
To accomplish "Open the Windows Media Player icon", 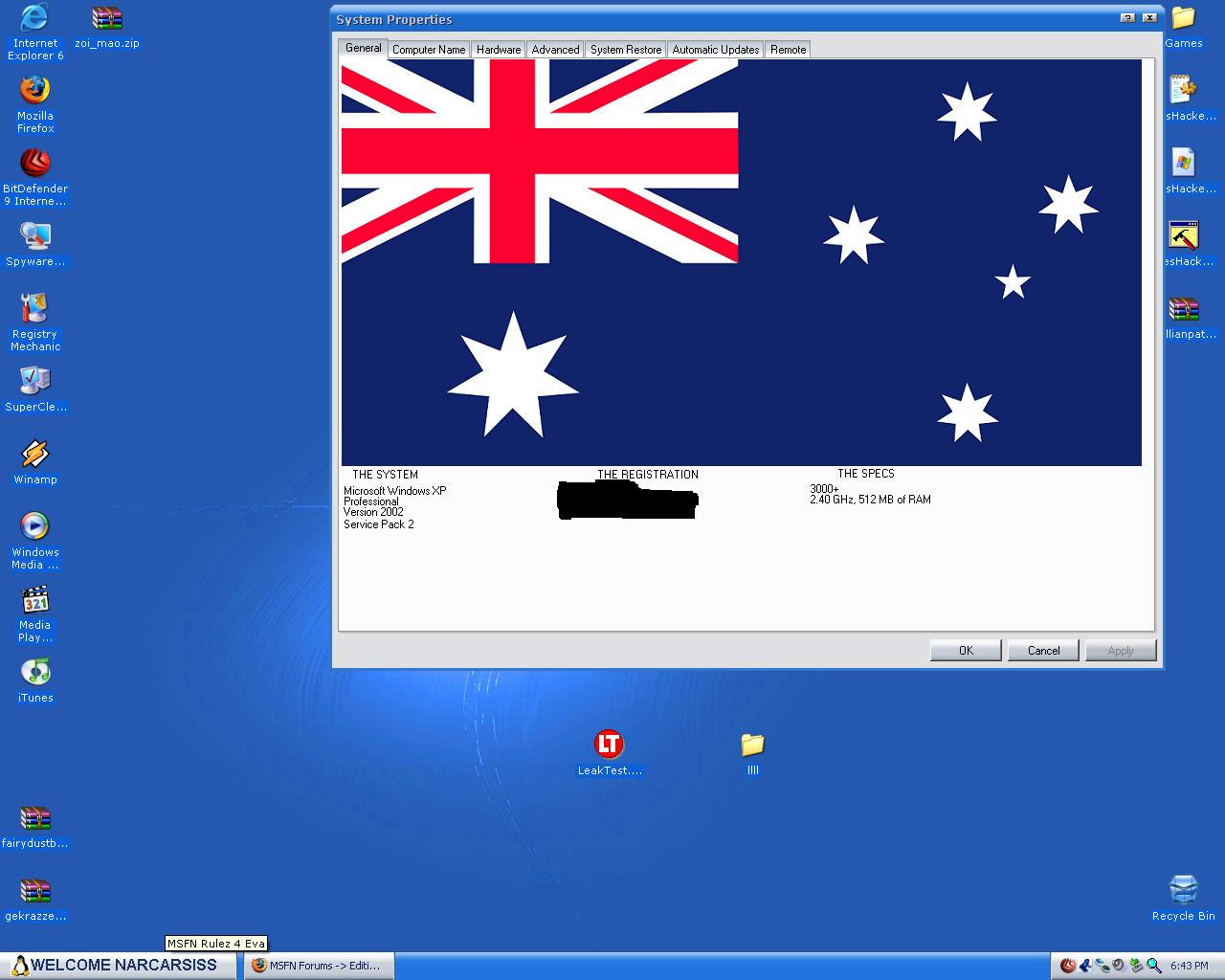I will [x=35, y=541].
